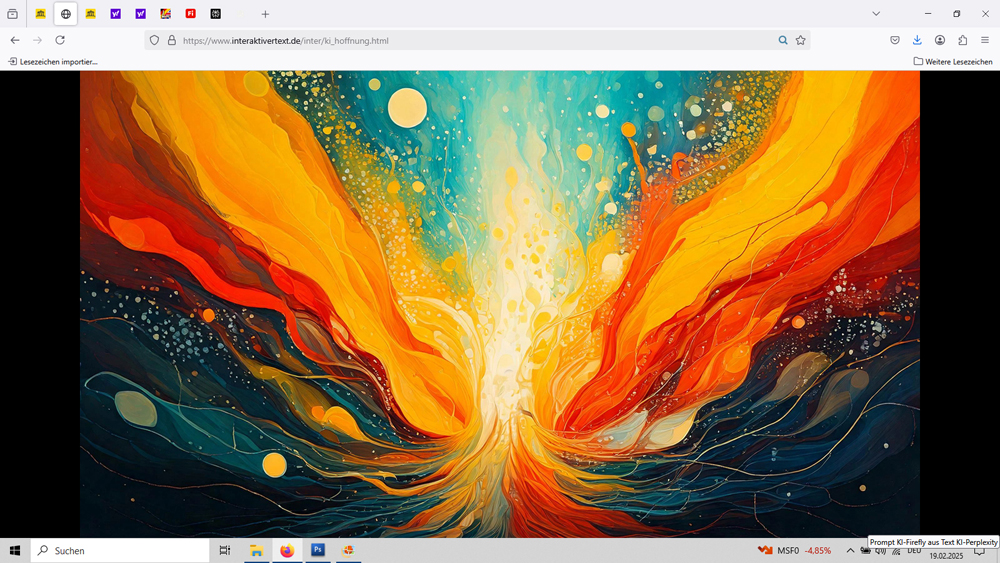Open Photoshop from the taskbar
The height and width of the screenshot is (563, 1000).
click(x=318, y=550)
